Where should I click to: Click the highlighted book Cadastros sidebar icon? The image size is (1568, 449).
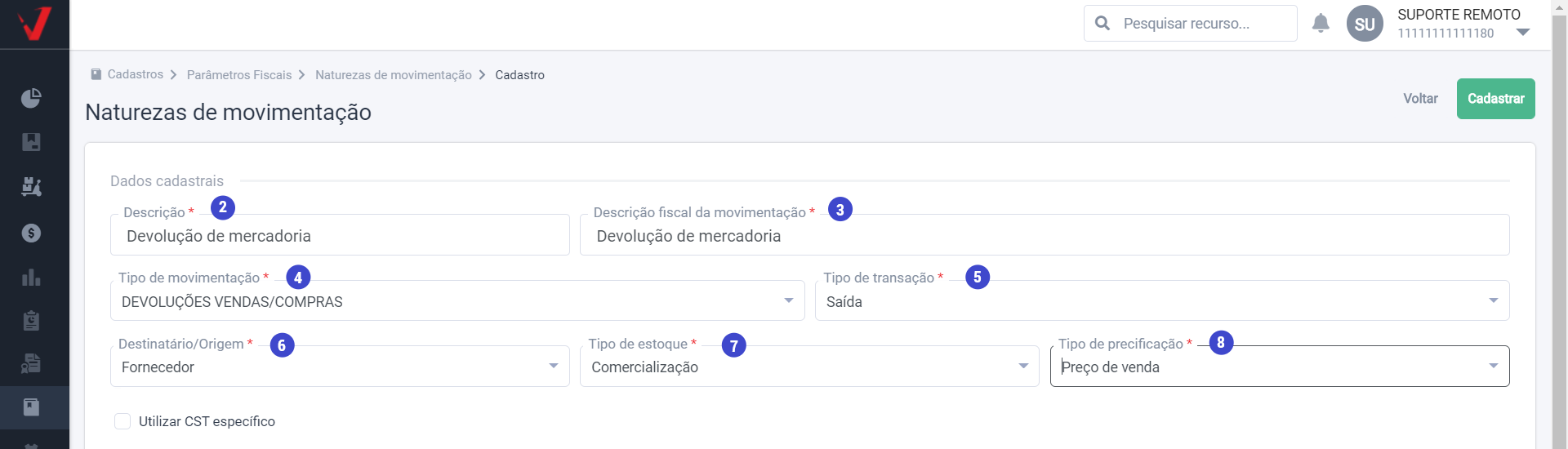pyautogui.click(x=31, y=407)
